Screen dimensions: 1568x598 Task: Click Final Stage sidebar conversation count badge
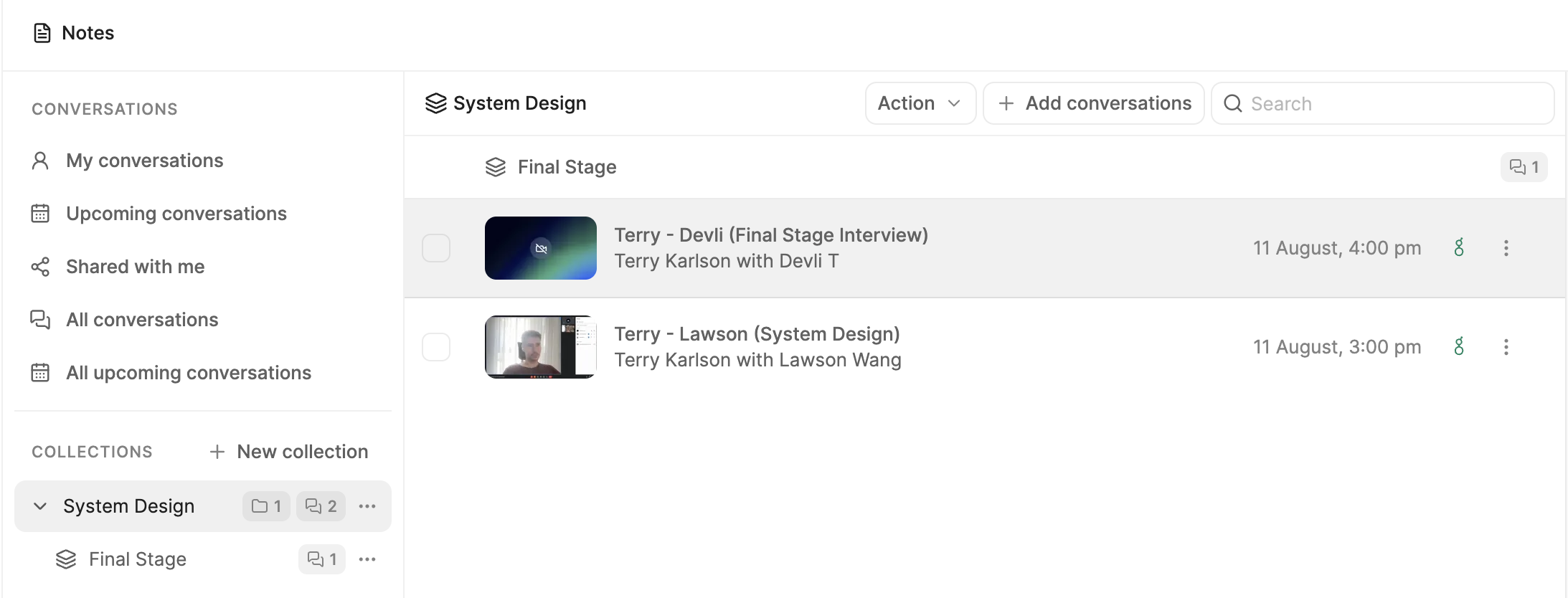tap(322, 559)
